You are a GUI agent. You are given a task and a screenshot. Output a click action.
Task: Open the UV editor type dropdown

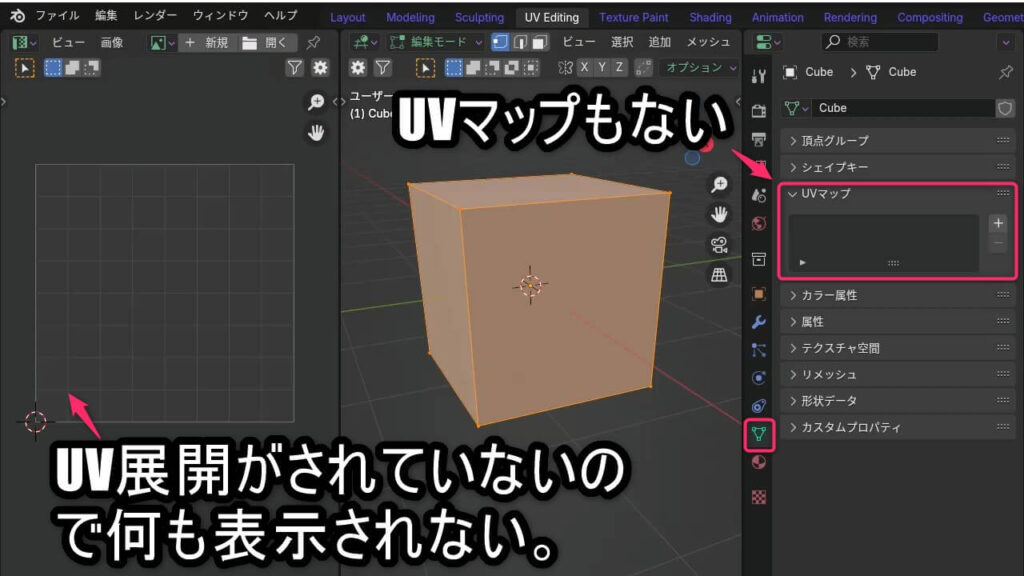[x=24, y=42]
